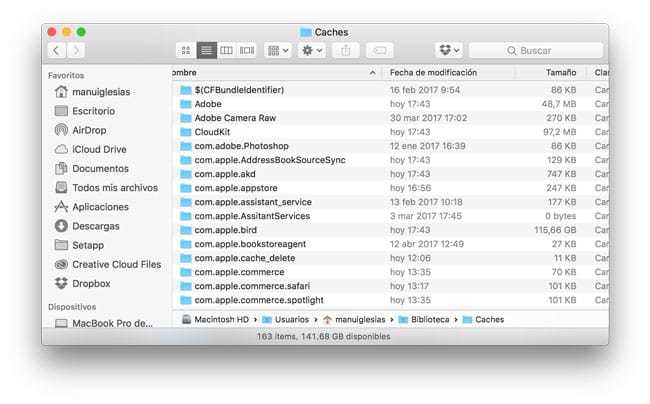Switch to Cover Flow view

coord(247,51)
